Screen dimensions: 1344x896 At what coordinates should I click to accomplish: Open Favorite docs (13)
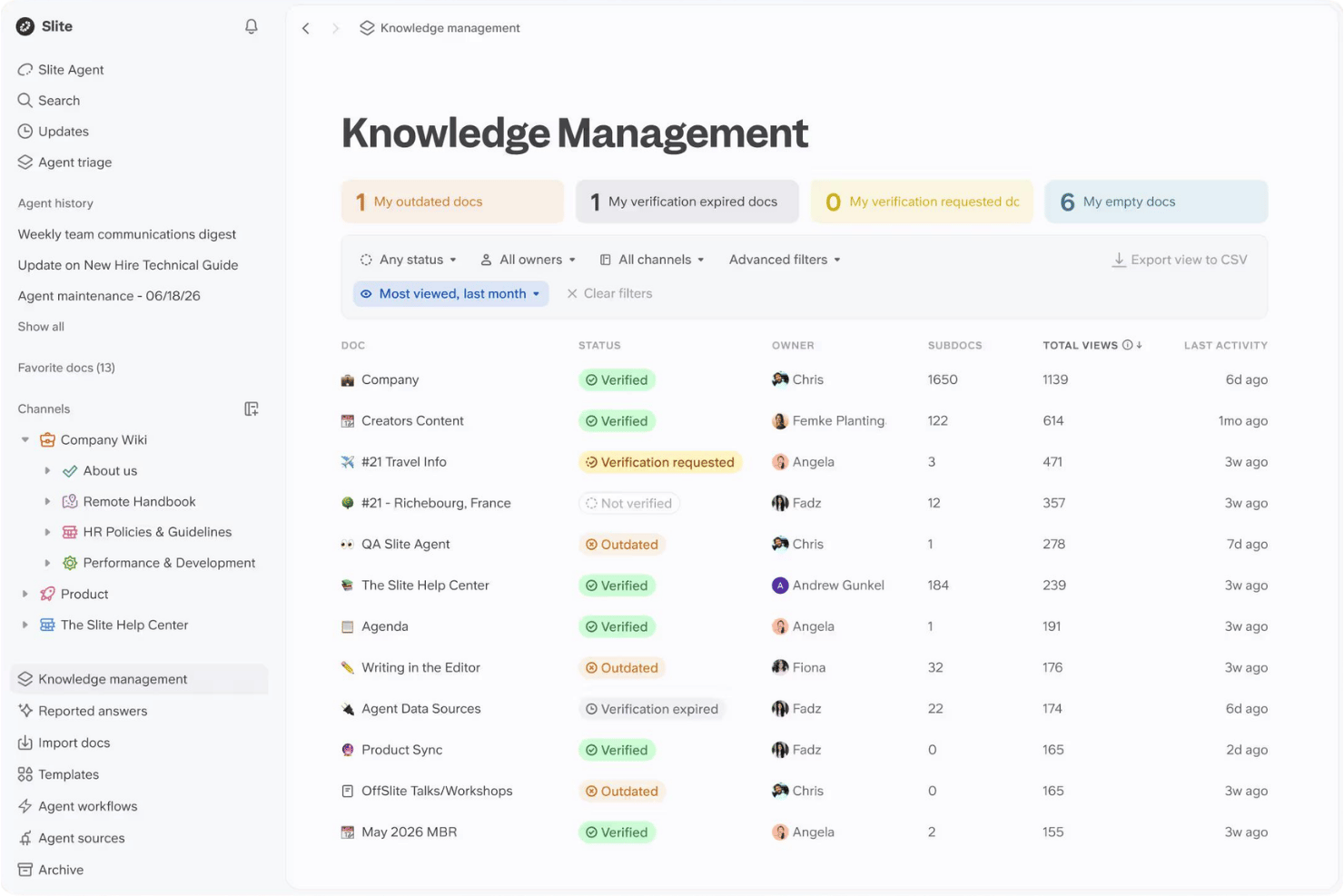coord(66,368)
